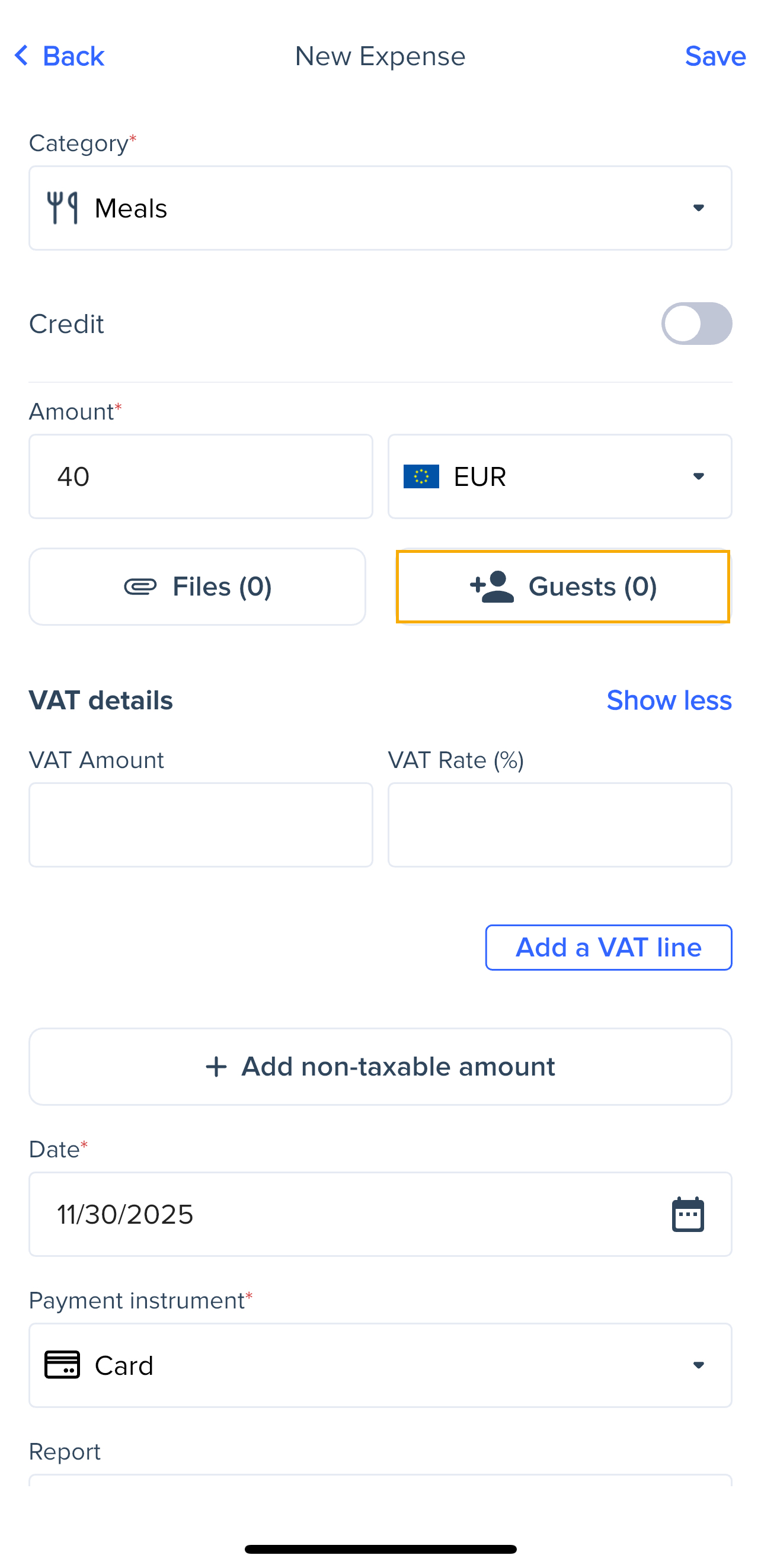
Task: Focus the VAT Rate (%) input field
Action: coord(559,825)
